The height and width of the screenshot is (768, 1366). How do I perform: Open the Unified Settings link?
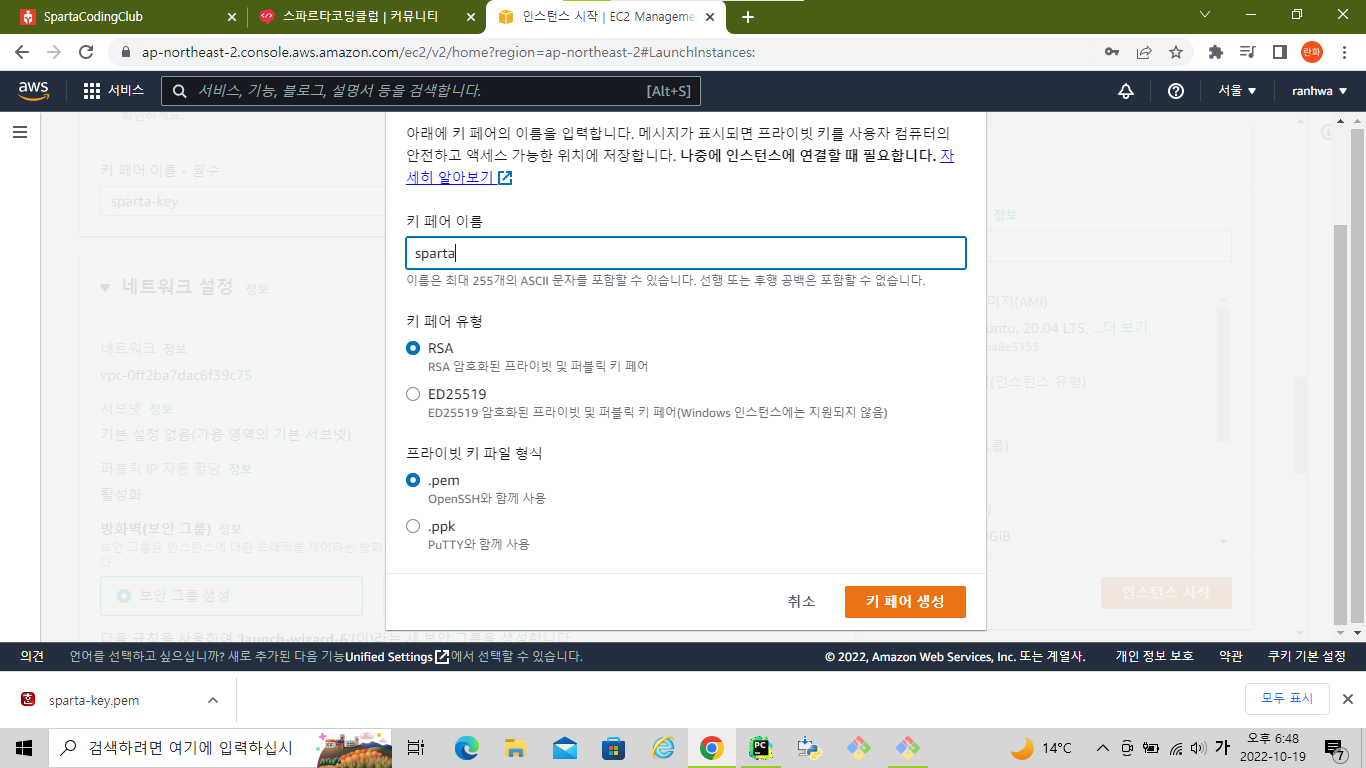(x=397, y=656)
